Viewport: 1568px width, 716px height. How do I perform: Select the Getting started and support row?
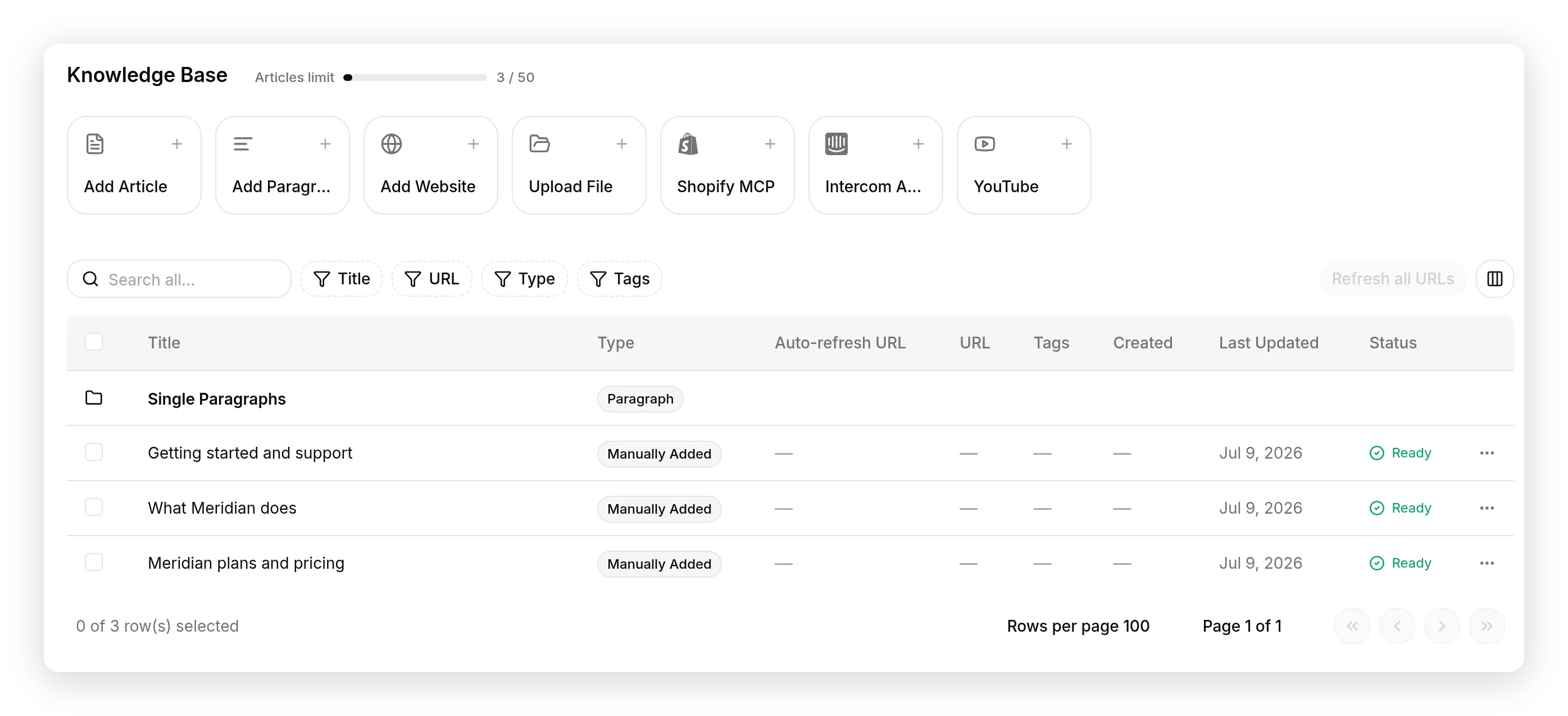tap(94, 452)
